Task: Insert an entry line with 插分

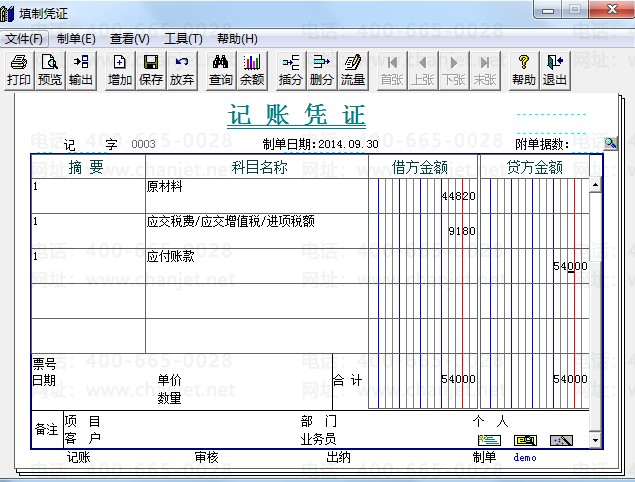Action: (x=291, y=70)
